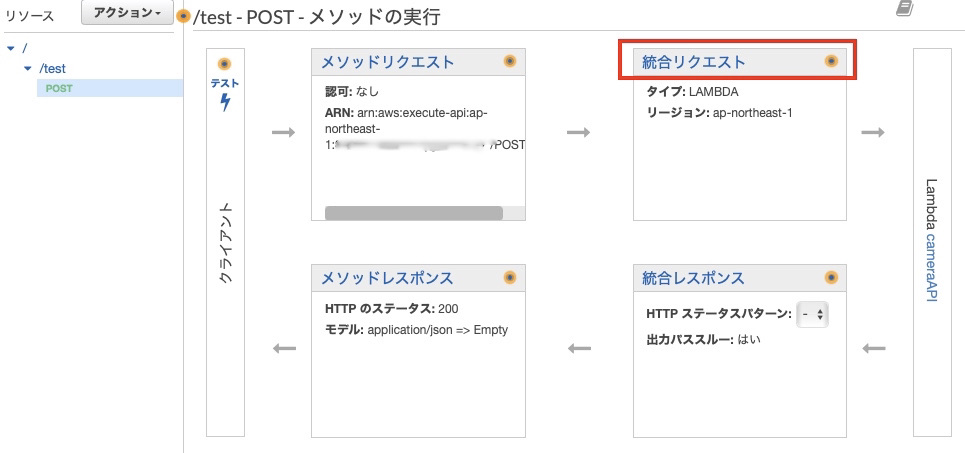Collapse the root / resource node
Image resolution: width=965 pixels, height=453 pixels.
[10, 48]
